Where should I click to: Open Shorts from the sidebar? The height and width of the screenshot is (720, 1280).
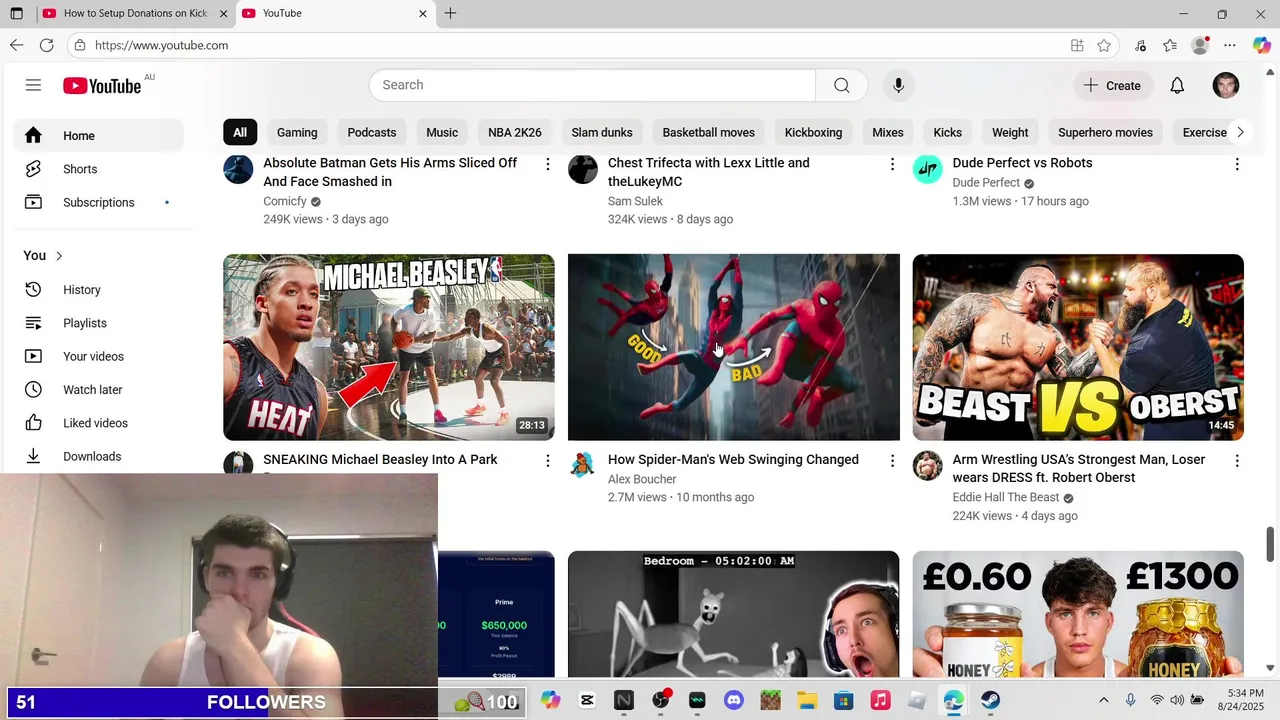click(98, 169)
